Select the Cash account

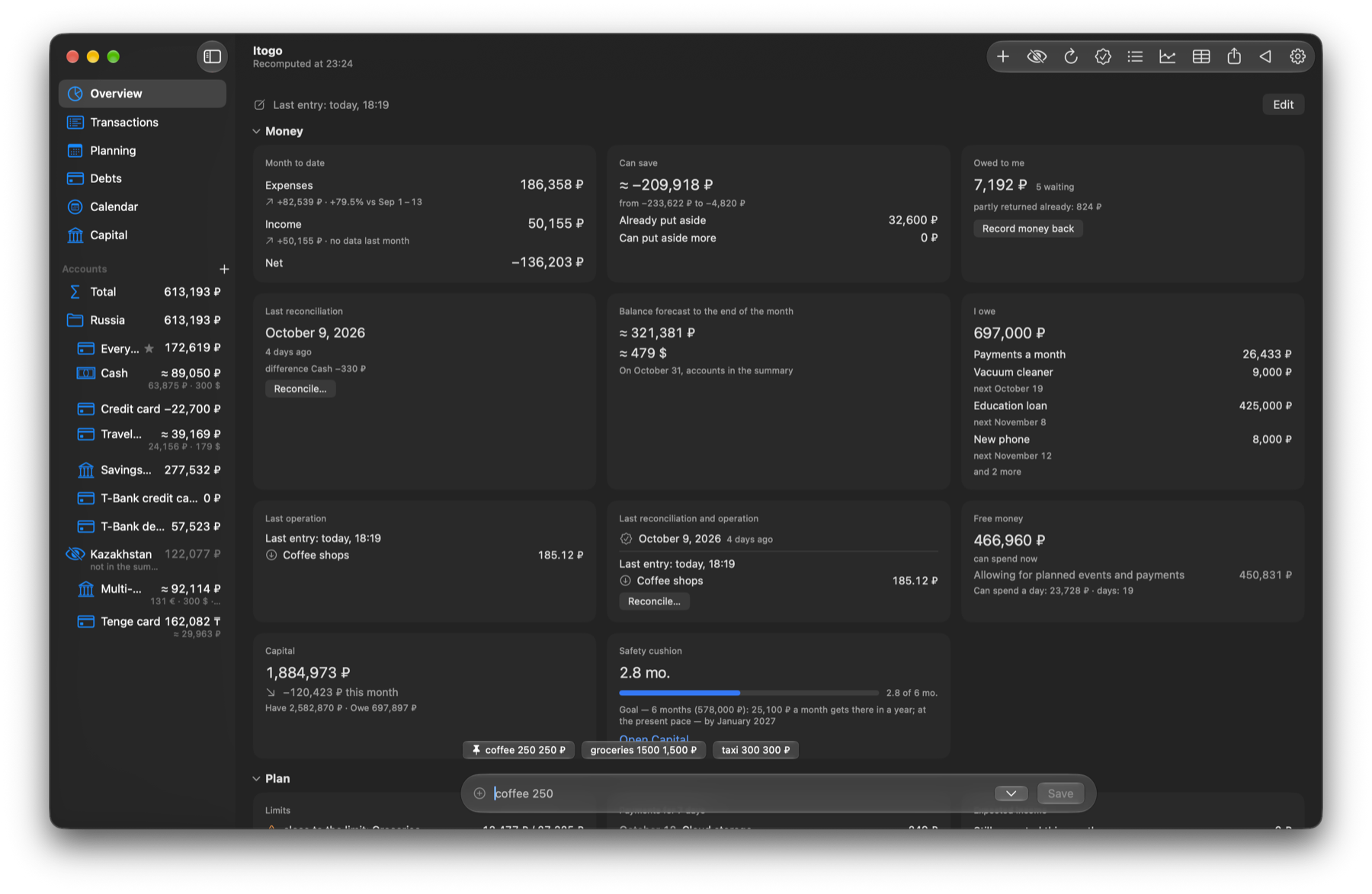(143, 377)
